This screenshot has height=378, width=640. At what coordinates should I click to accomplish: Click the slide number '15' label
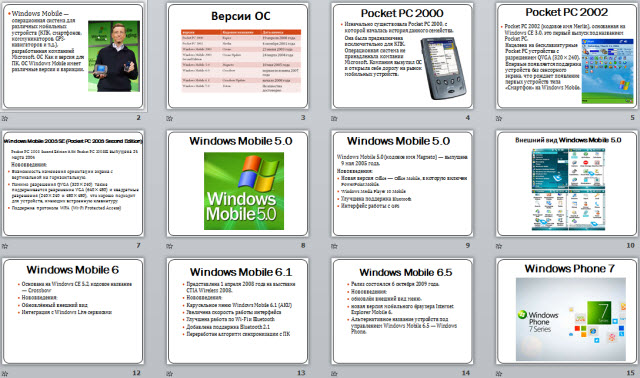631,373
